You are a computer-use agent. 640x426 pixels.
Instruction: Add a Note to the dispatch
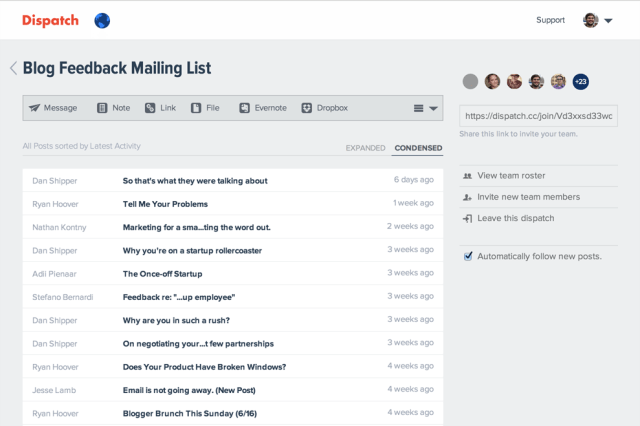pyautogui.click(x=102, y=108)
